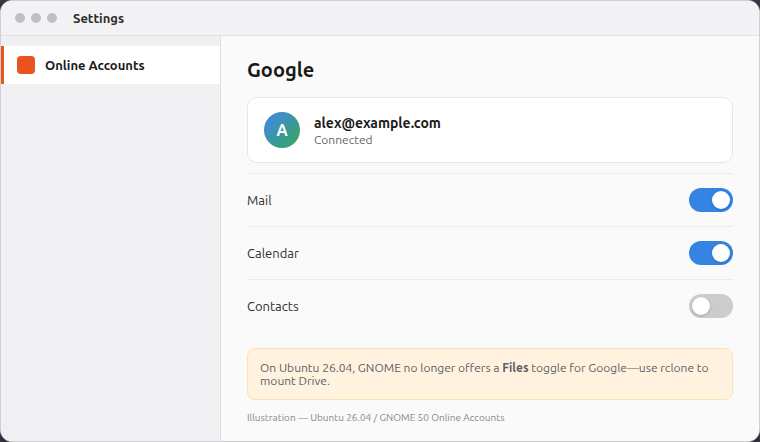Image resolution: width=760 pixels, height=442 pixels.
Task: Click the 'Settings' window title
Action: click(x=98, y=18)
